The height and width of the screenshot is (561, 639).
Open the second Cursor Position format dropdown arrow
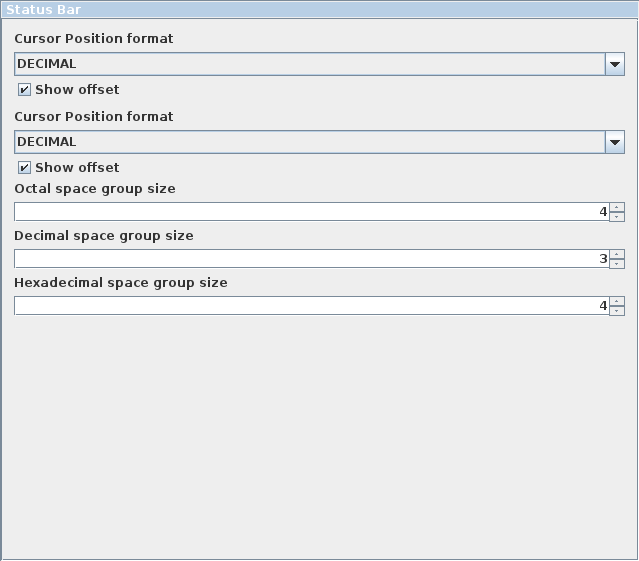point(615,142)
